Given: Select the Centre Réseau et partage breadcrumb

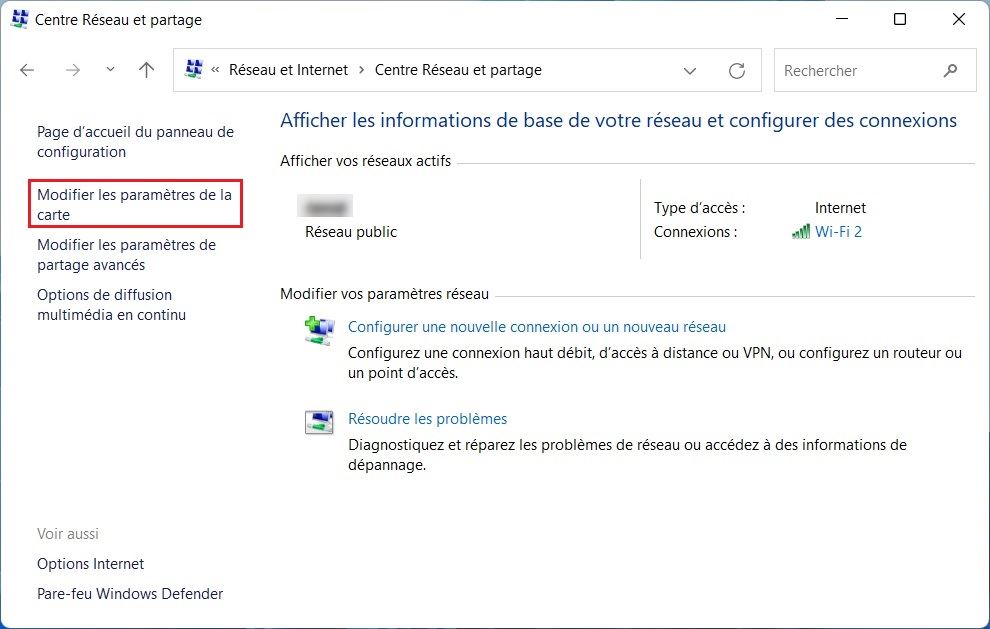Looking at the screenshot, I should 457,70.
